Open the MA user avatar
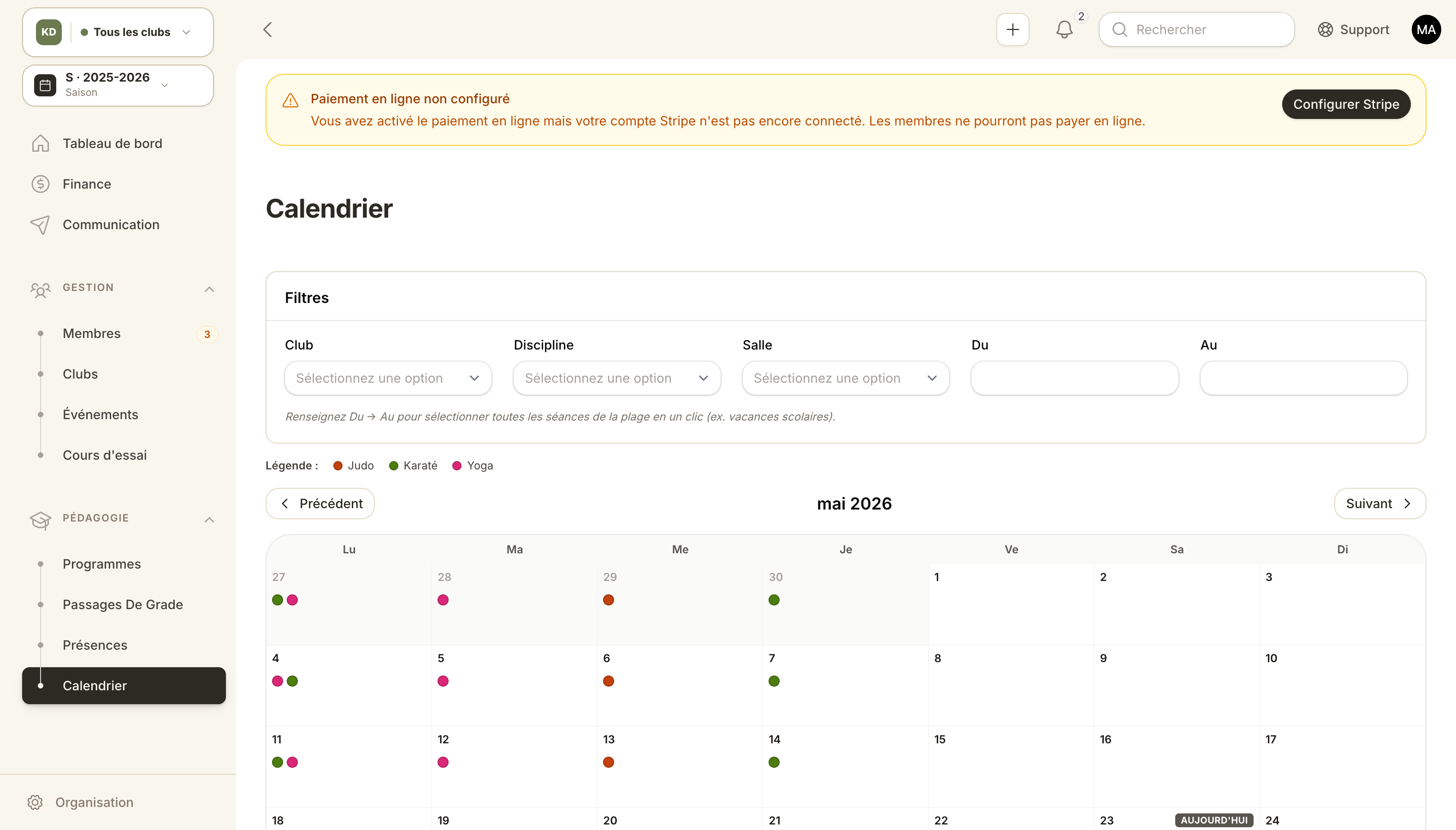This screenshot has width=1456, height=830. [1426, 30]
